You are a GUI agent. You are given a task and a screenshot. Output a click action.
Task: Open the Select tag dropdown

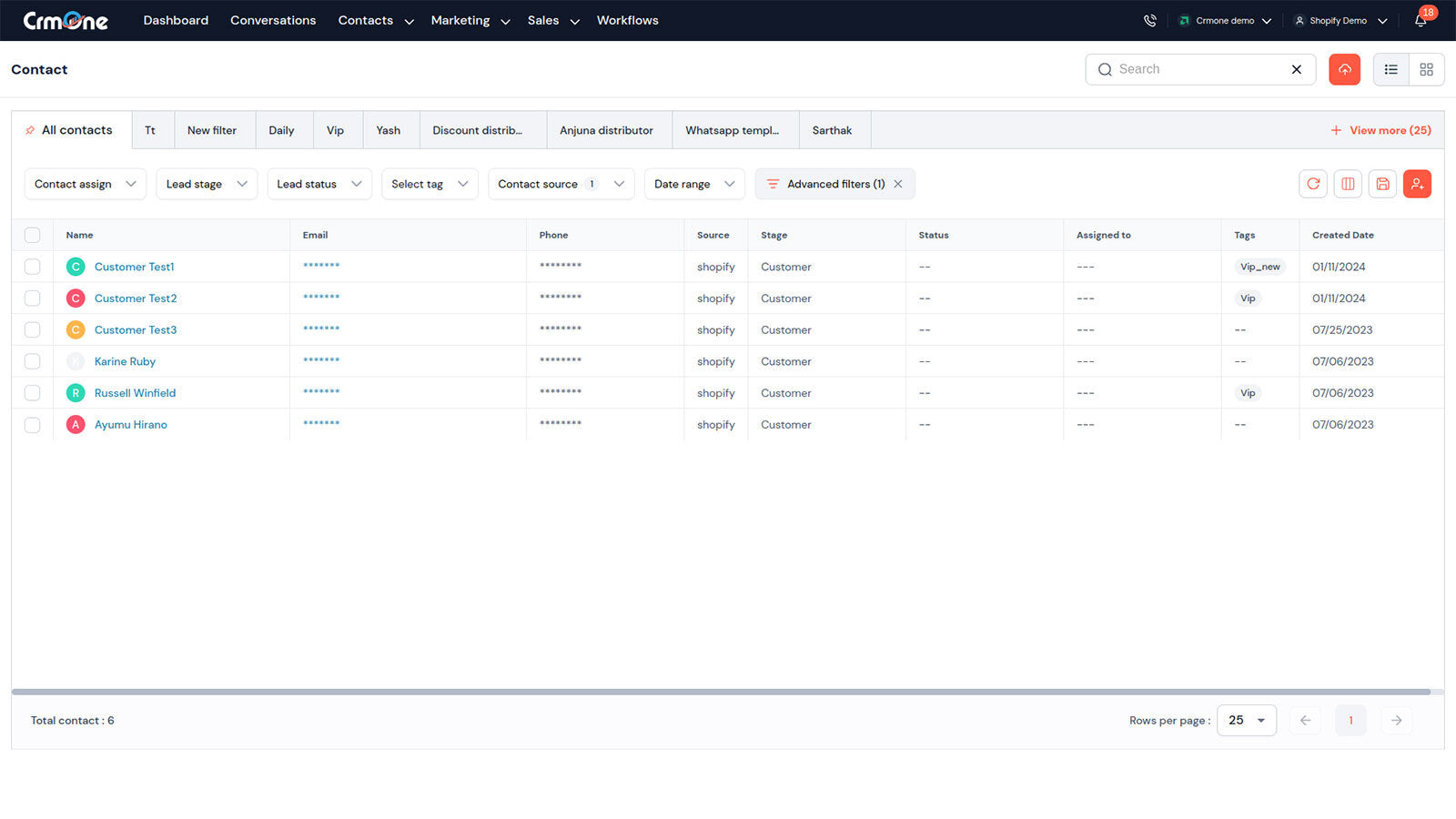(x=430, y=184)
